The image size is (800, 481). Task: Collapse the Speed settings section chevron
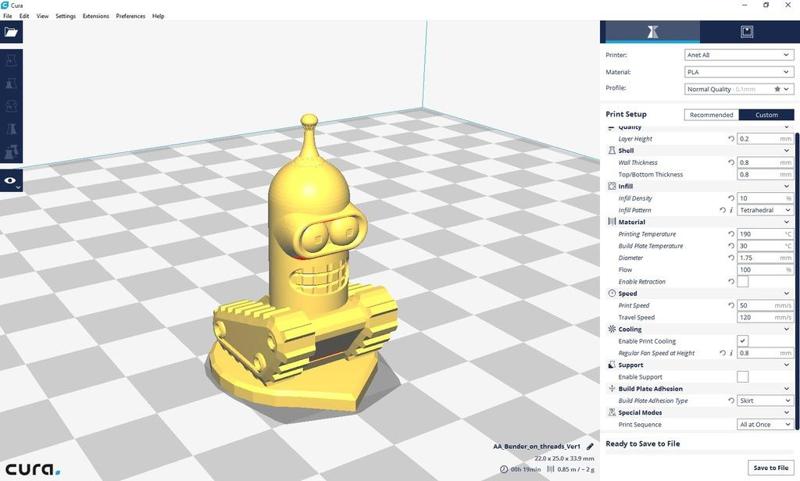786,293
